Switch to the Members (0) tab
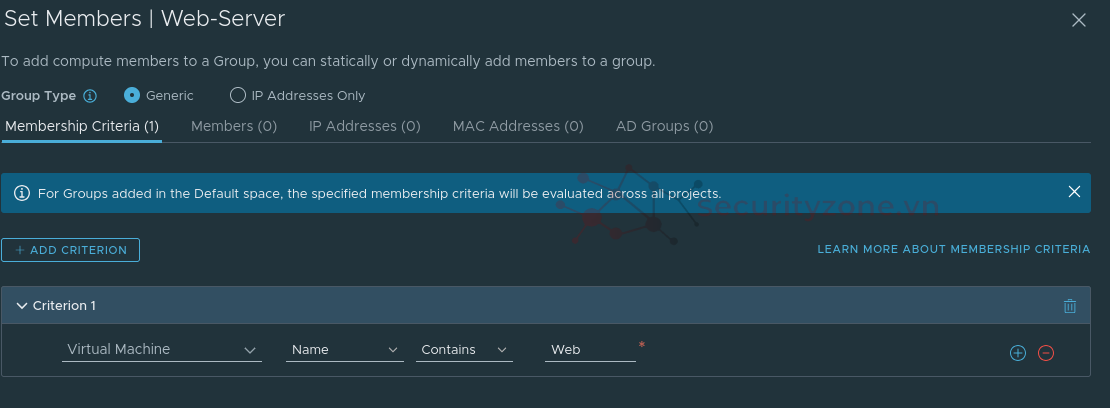 click(234, 126)
